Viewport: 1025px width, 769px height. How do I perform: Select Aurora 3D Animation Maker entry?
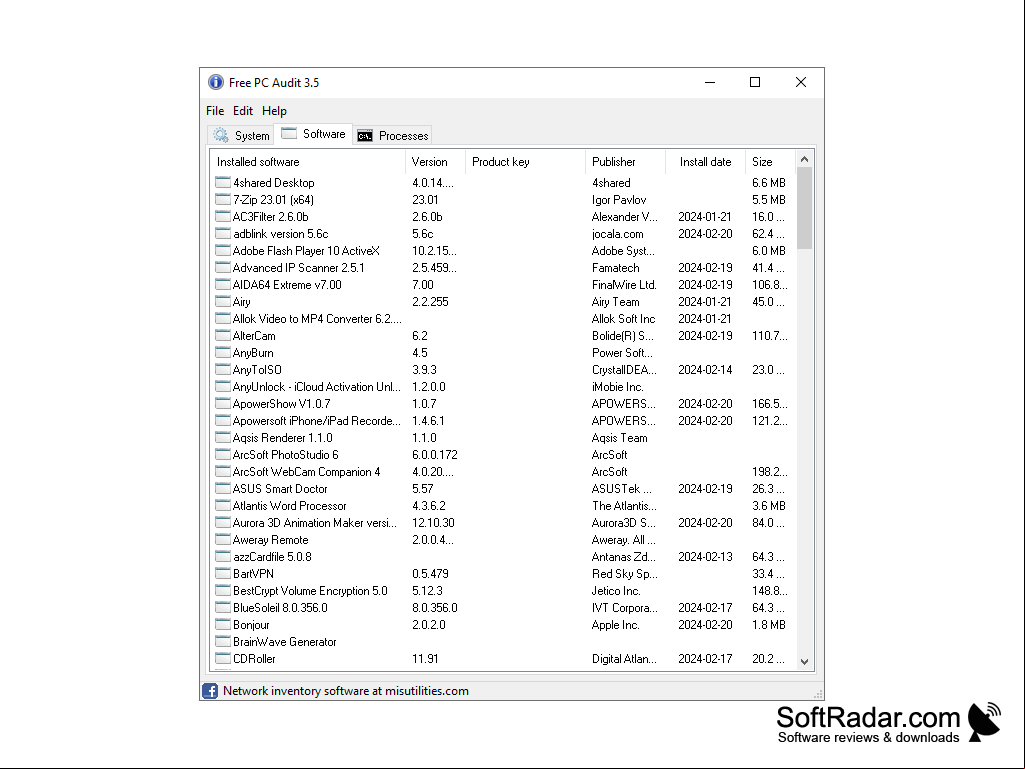point(502,522)
